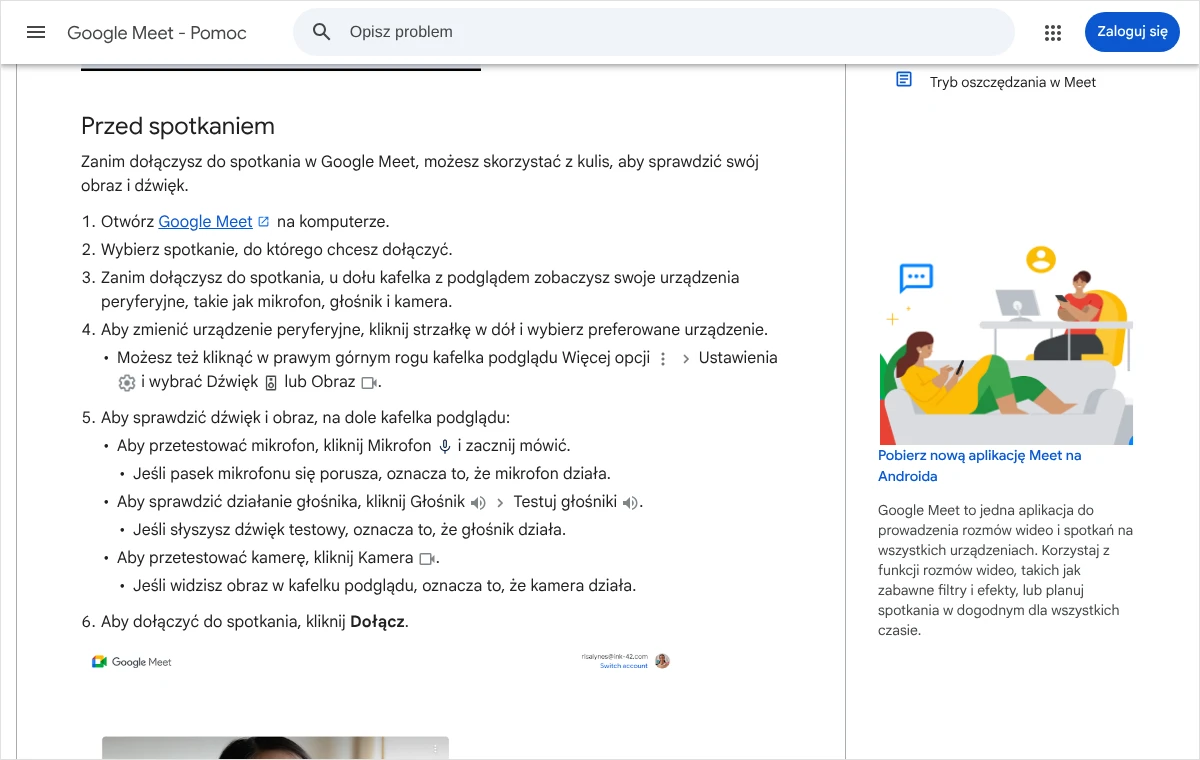Click the Google Meet to jedna aplikacja description
The width and height of the screenshot is (1200, 760).
(1005, 570)
